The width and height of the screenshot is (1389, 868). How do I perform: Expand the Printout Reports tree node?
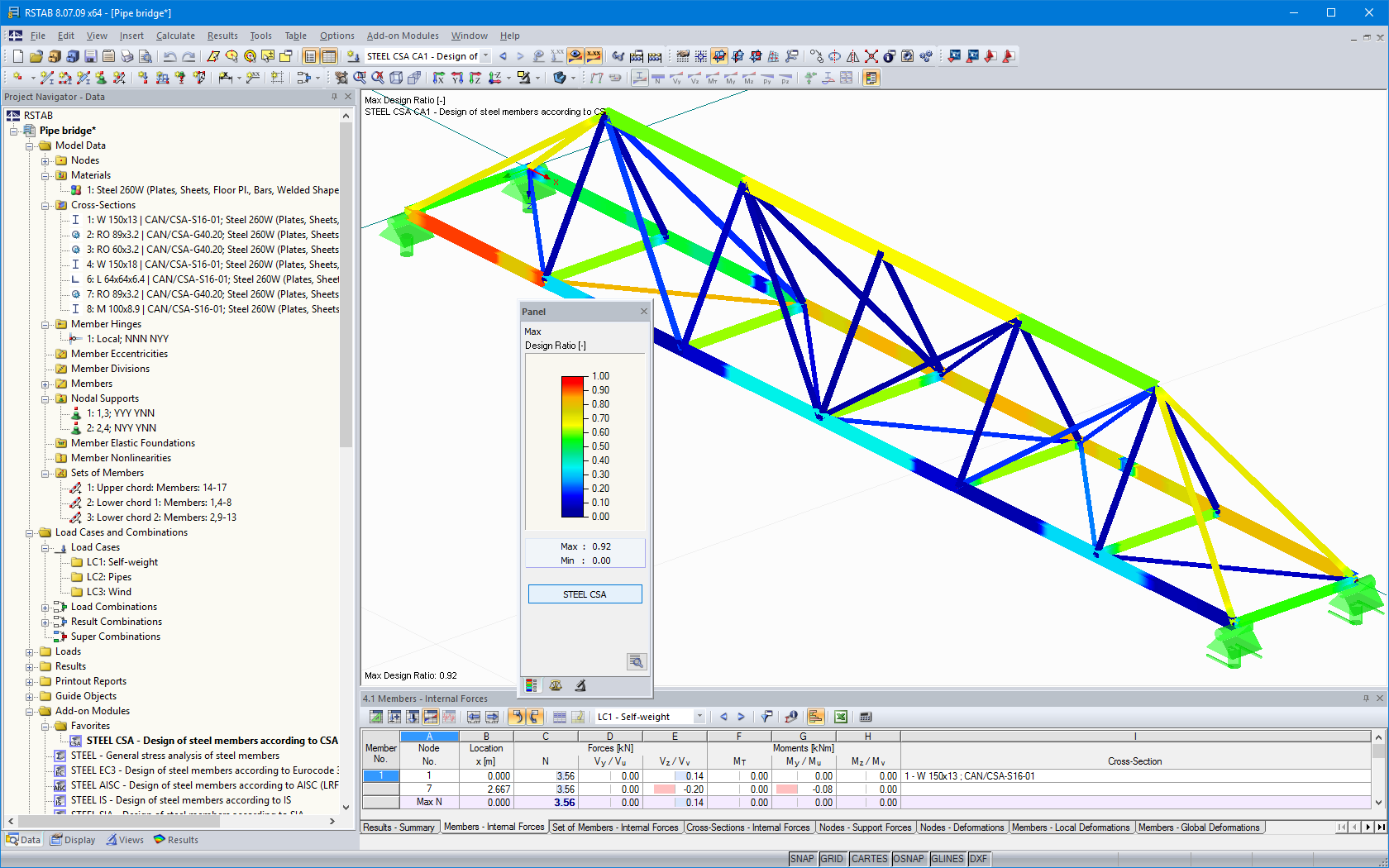30,681
